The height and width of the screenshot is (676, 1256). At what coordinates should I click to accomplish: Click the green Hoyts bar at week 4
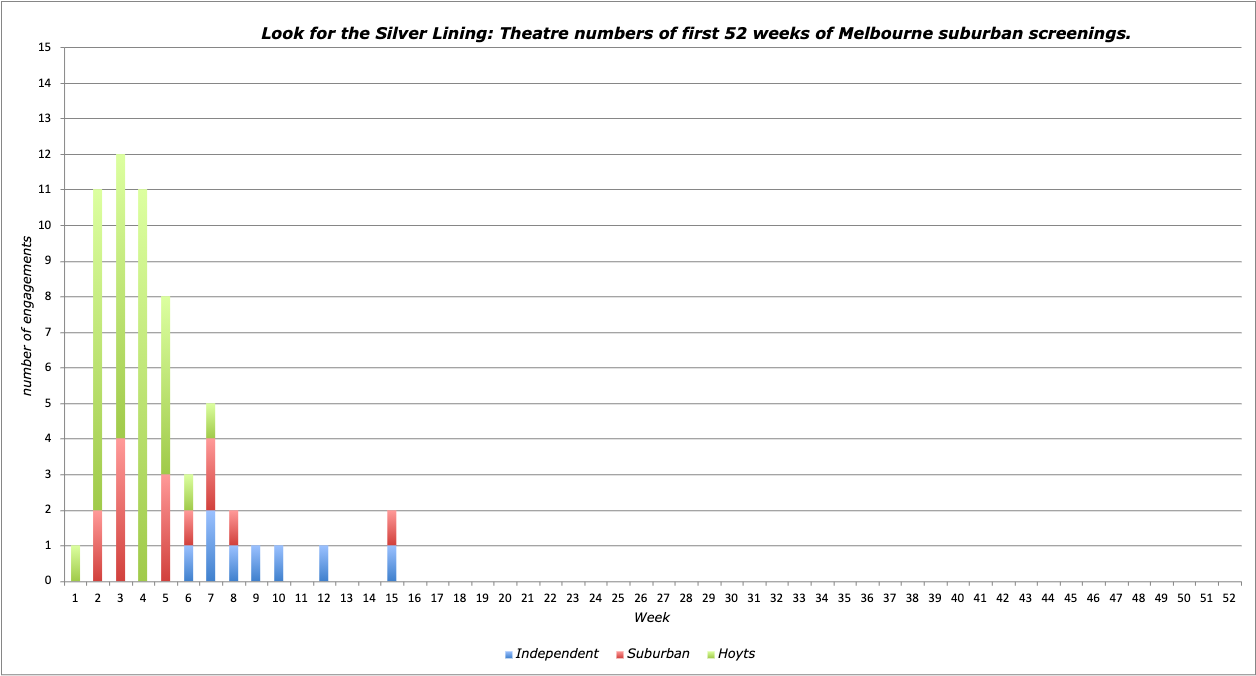click(x=143, y=385)
